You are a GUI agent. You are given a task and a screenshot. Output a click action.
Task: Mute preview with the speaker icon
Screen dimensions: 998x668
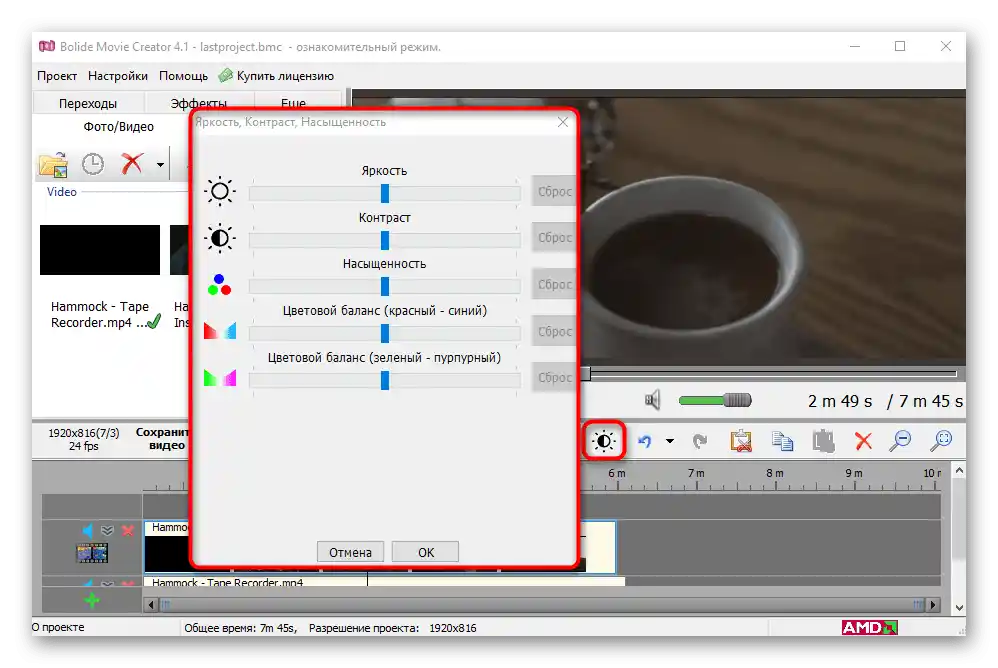click(x=652, y=400)
